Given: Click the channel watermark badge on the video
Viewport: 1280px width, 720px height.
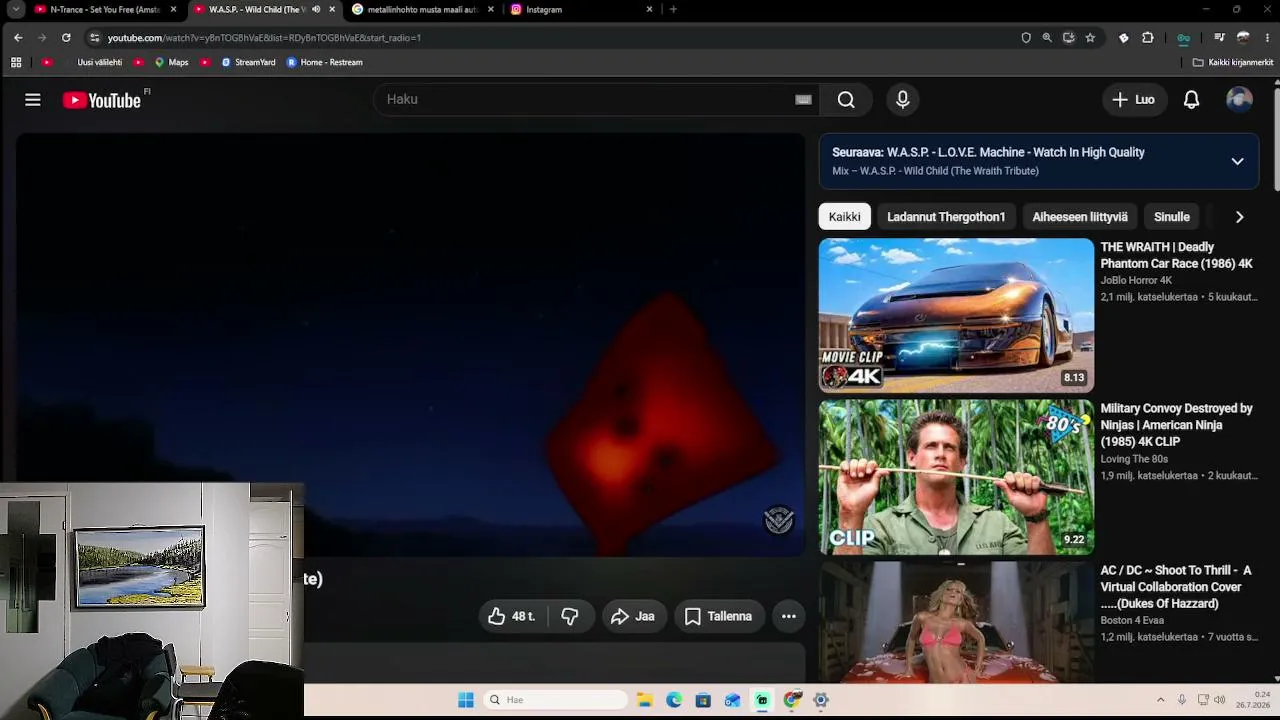Looking at the screenshot, I should click(779, 520).
